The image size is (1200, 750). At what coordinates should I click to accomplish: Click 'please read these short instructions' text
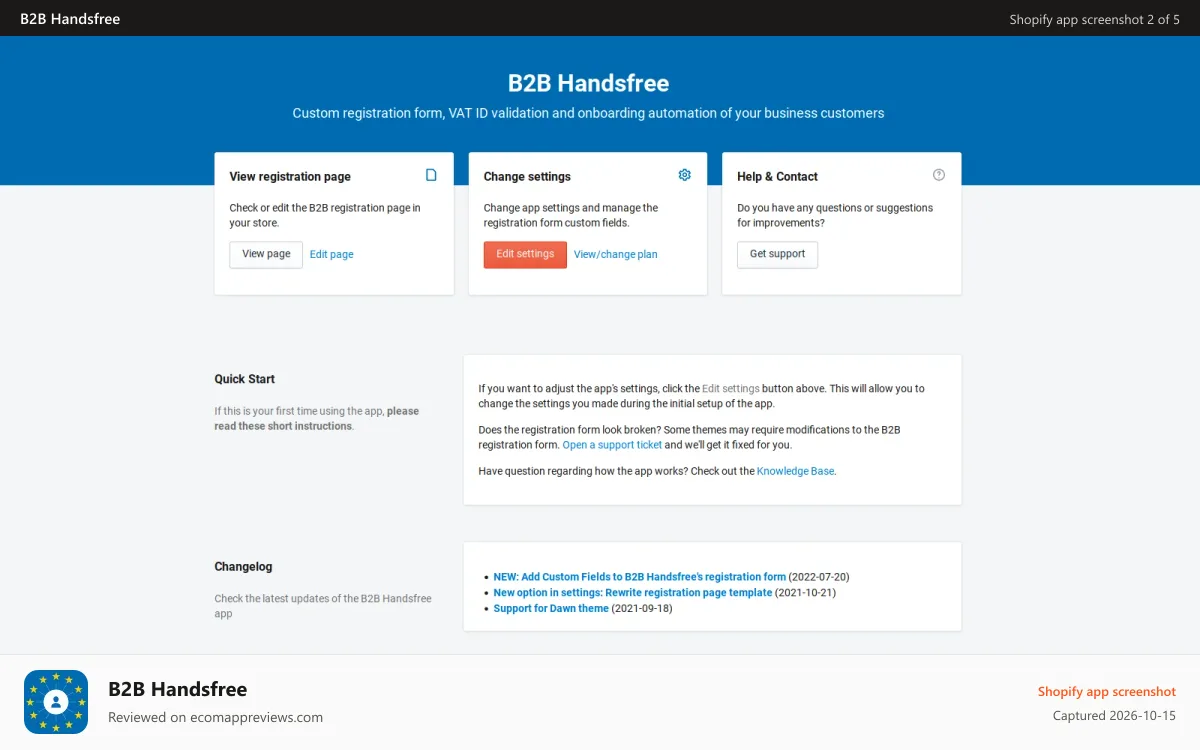click(316, 418)
